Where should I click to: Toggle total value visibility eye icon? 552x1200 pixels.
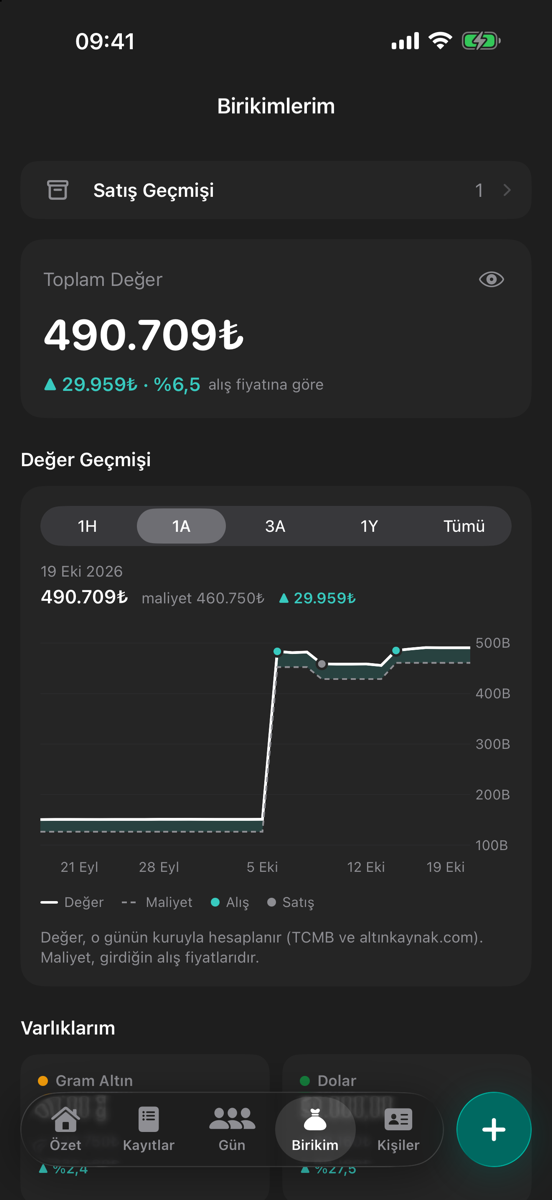[x=491, y=280]
